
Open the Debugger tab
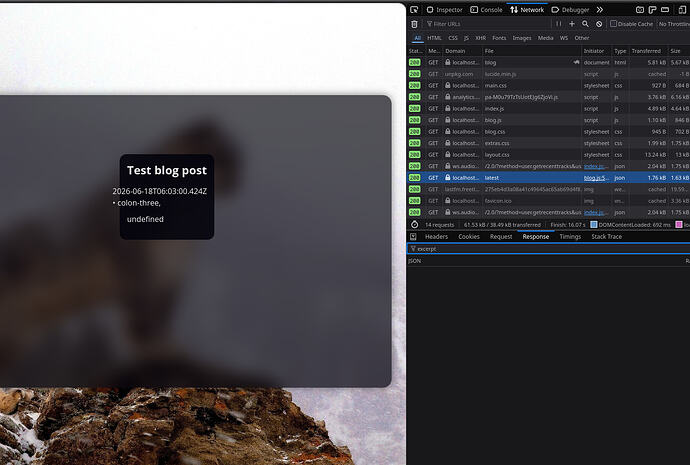point(570,10)
